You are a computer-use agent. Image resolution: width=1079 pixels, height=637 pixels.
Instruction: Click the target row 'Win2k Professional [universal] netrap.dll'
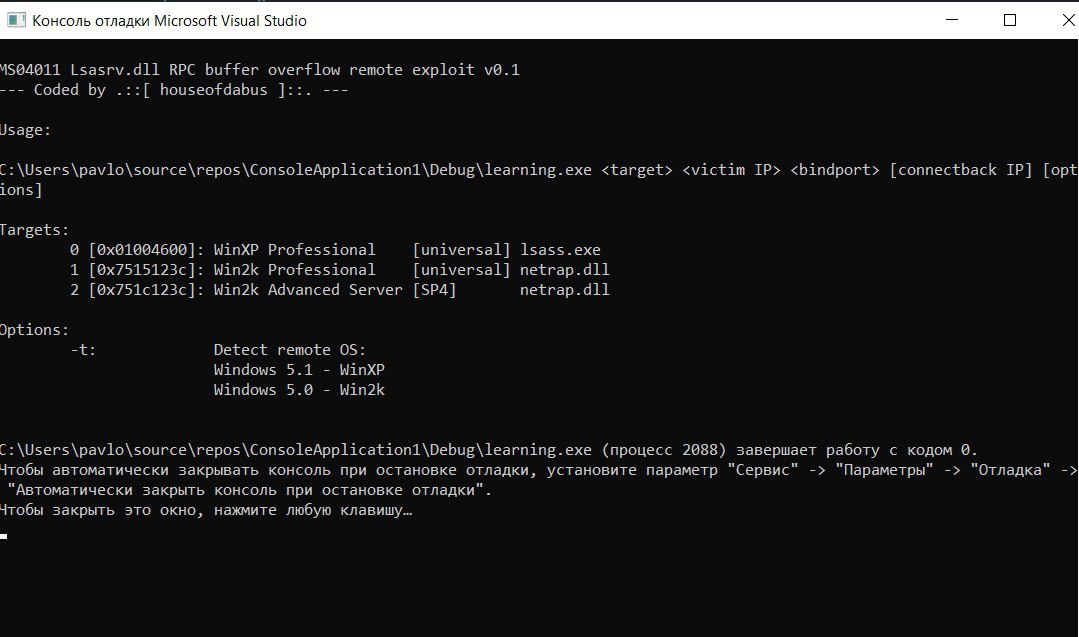tap(339, 270)
